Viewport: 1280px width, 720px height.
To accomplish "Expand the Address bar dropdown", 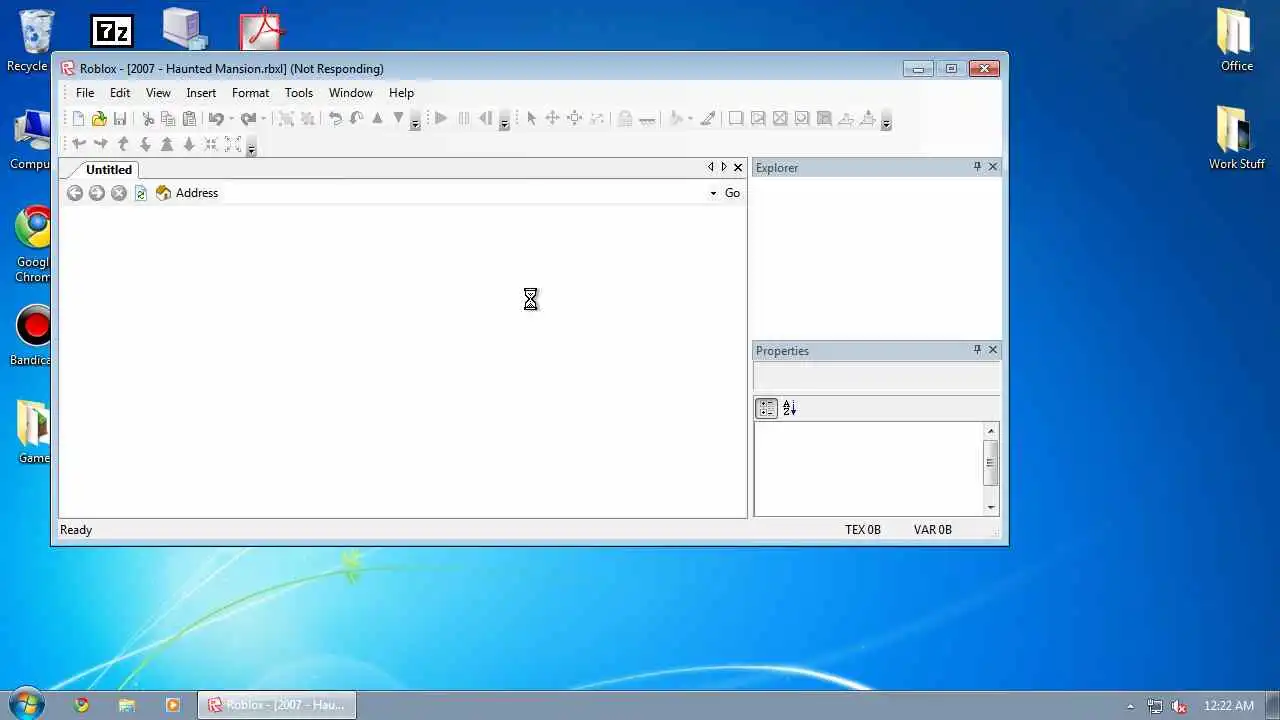I will point(713,193).
